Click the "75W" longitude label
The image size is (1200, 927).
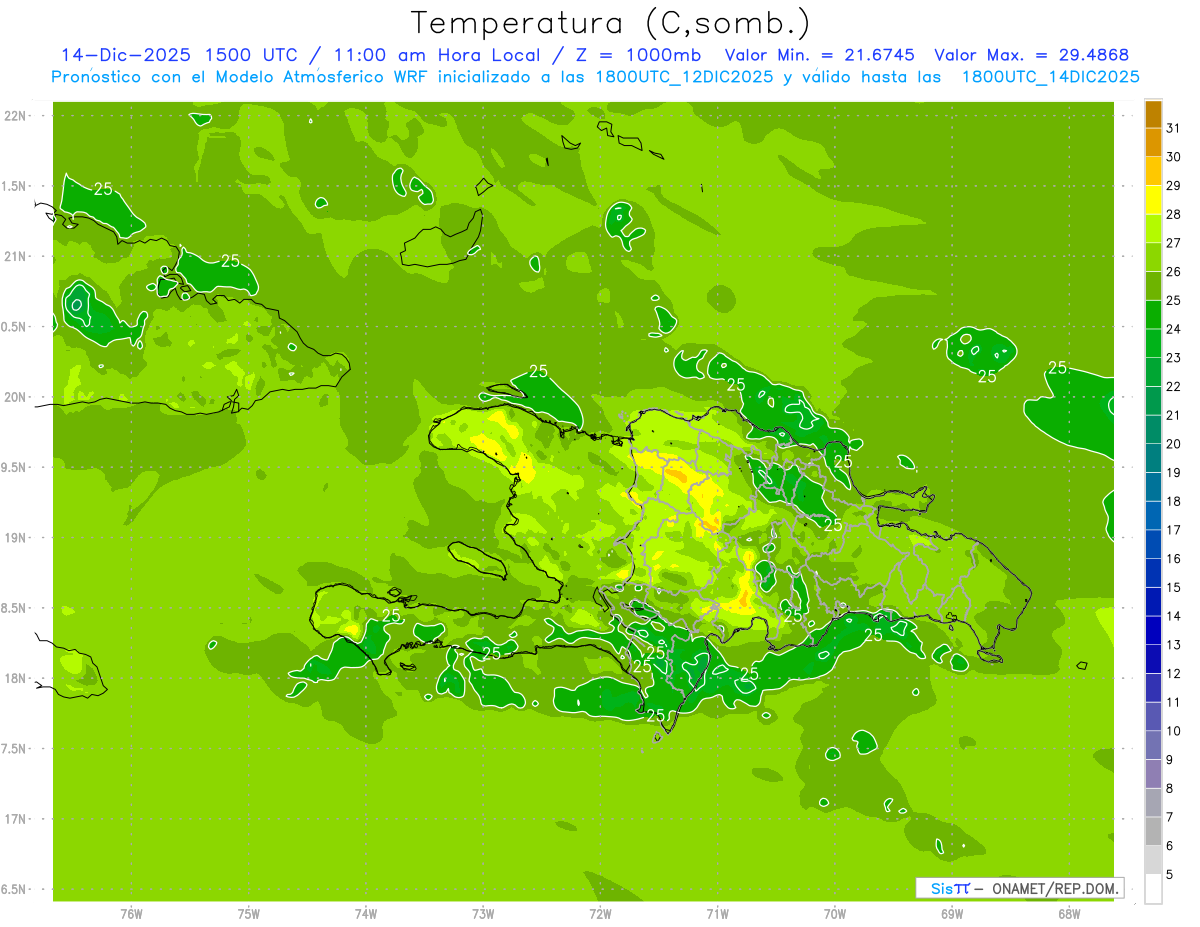tap(248, 914)
